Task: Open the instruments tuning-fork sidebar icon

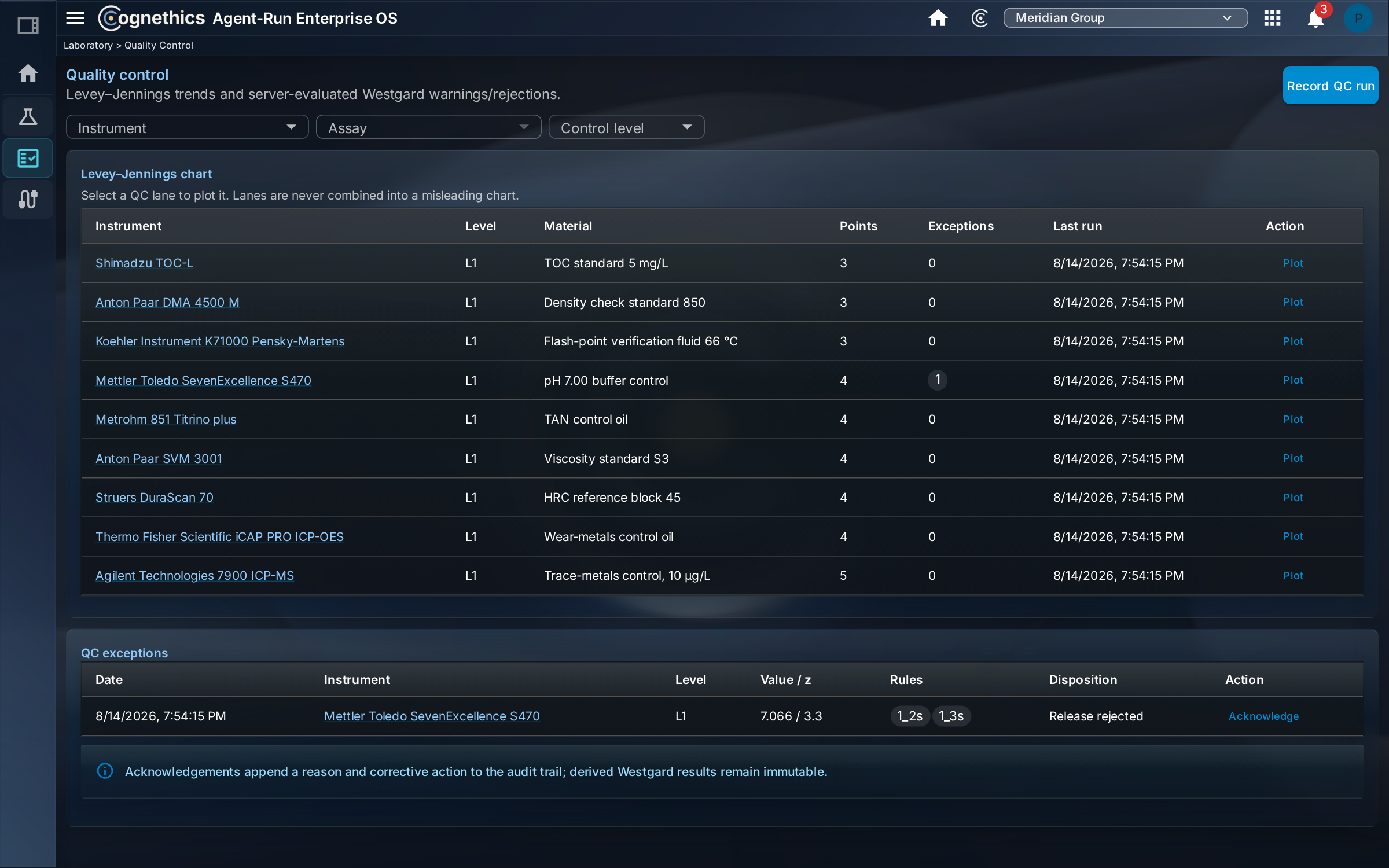Action: tap(28, 199)
